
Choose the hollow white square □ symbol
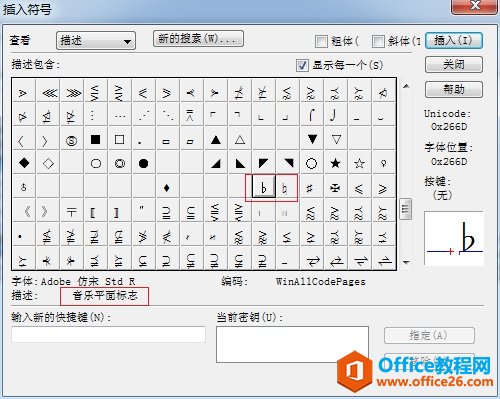(x=120, y=139)
